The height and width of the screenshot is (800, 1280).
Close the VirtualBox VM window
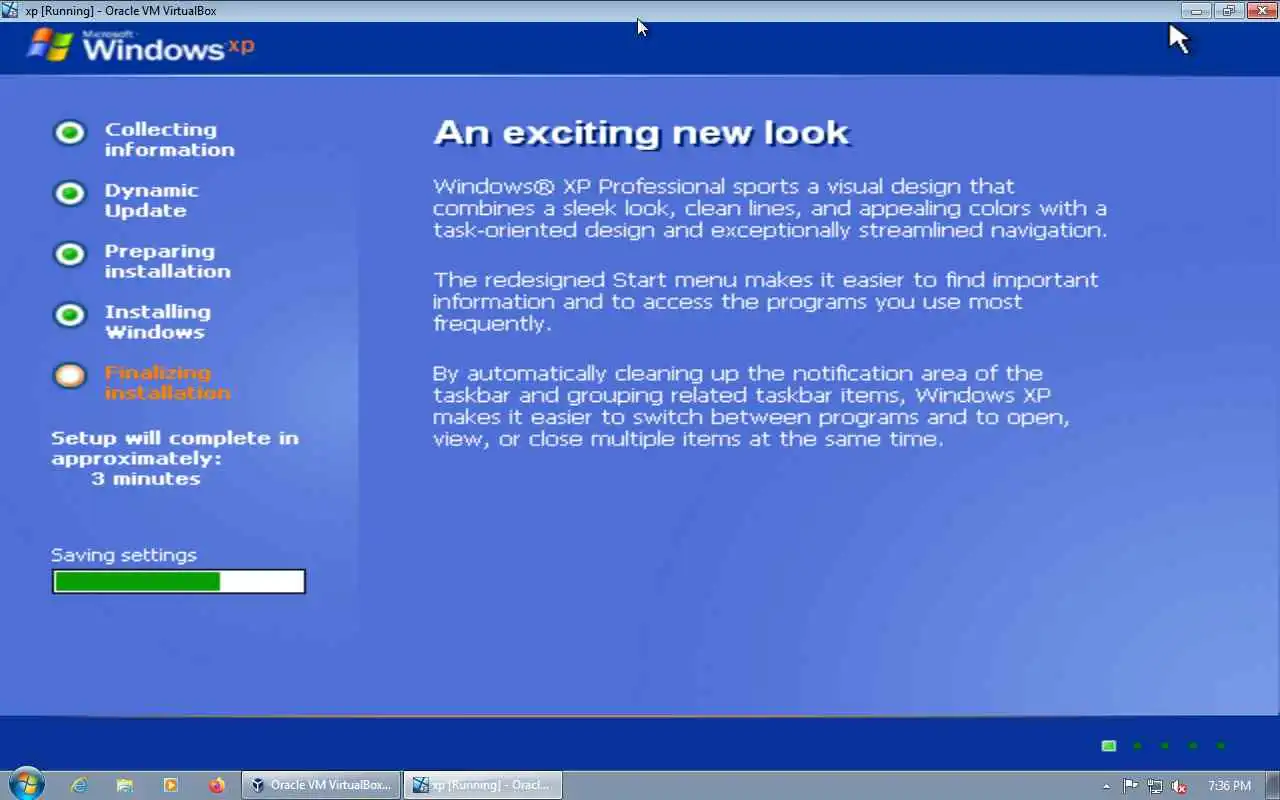(x=1260, y=11)
